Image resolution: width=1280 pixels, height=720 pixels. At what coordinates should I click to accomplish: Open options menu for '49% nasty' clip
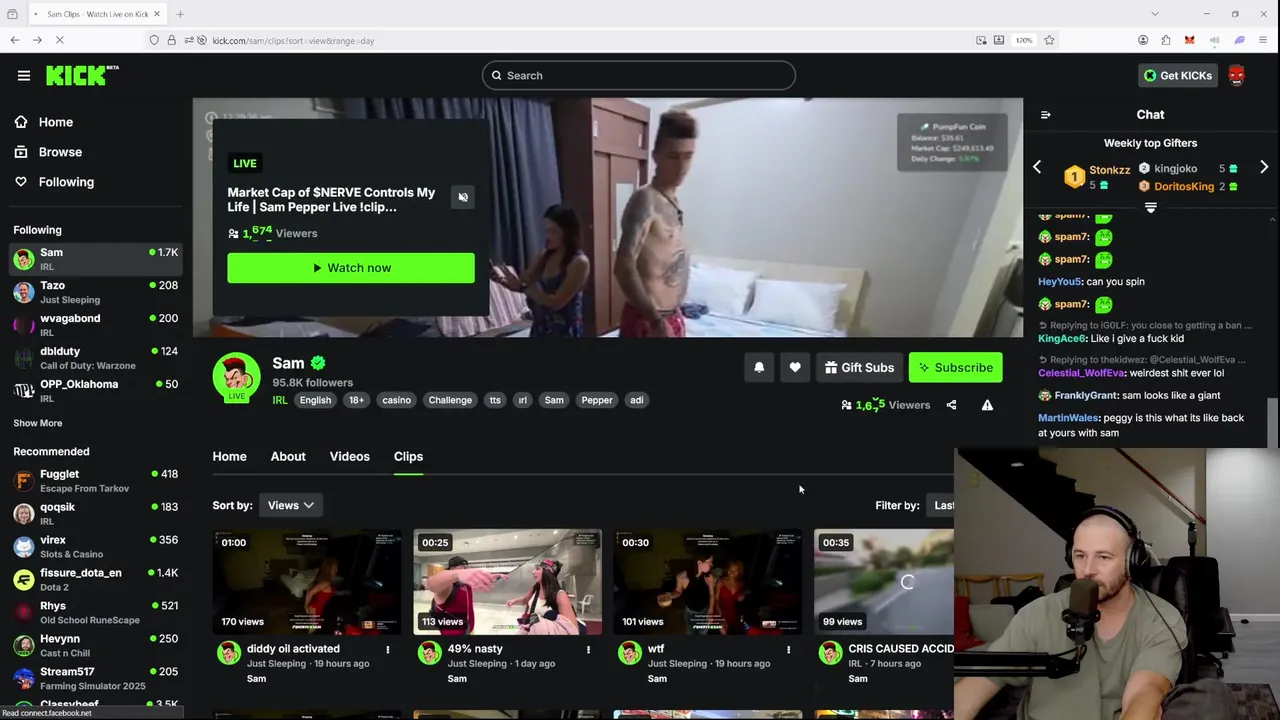588,650
